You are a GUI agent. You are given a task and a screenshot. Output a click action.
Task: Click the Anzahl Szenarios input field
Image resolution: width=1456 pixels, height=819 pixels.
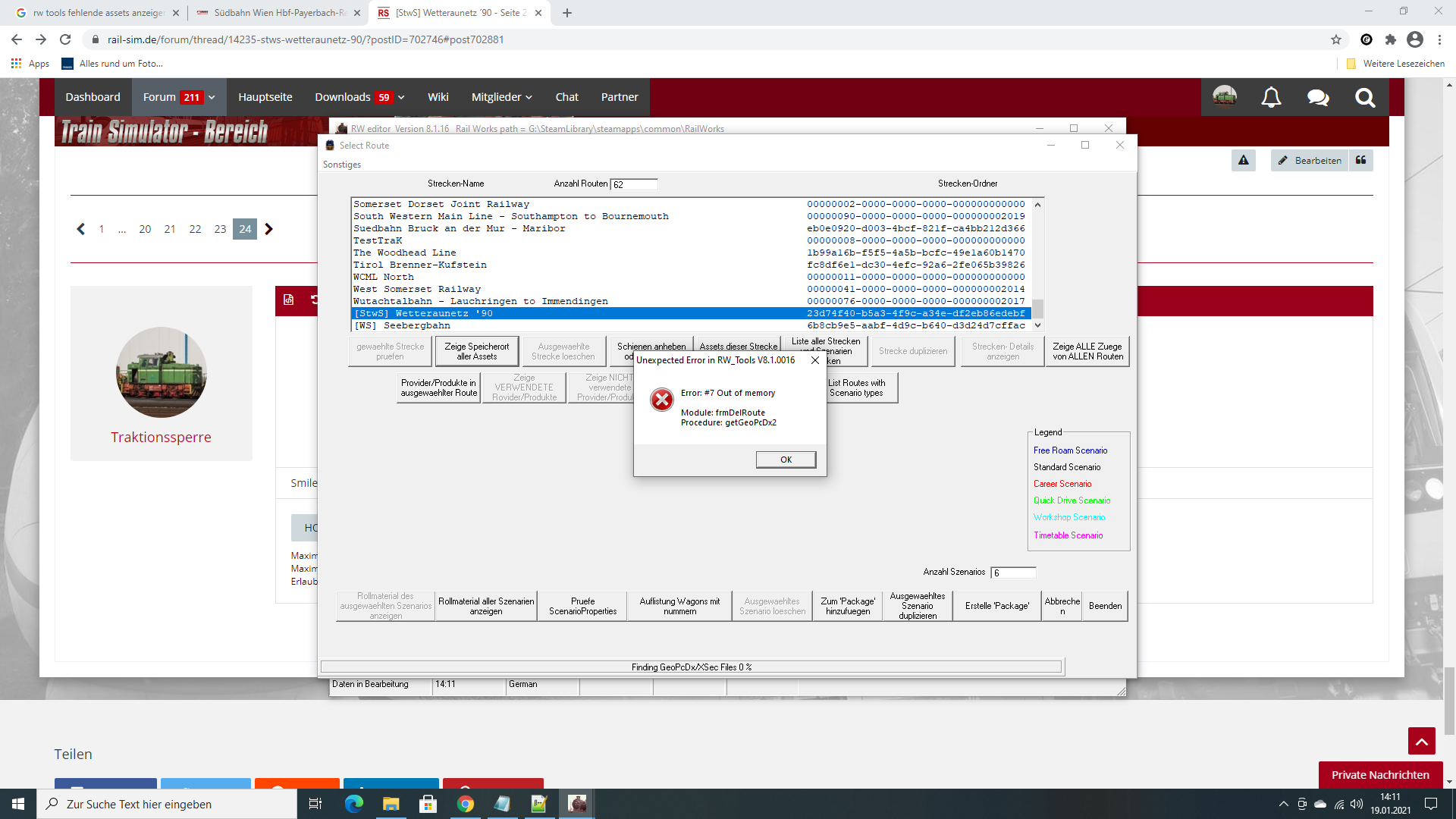1013,573
